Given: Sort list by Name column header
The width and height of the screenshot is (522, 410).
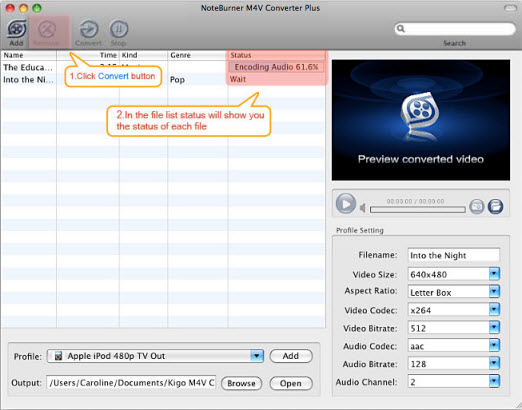Looking at the screenshot, I should click(x=29, y=55).
